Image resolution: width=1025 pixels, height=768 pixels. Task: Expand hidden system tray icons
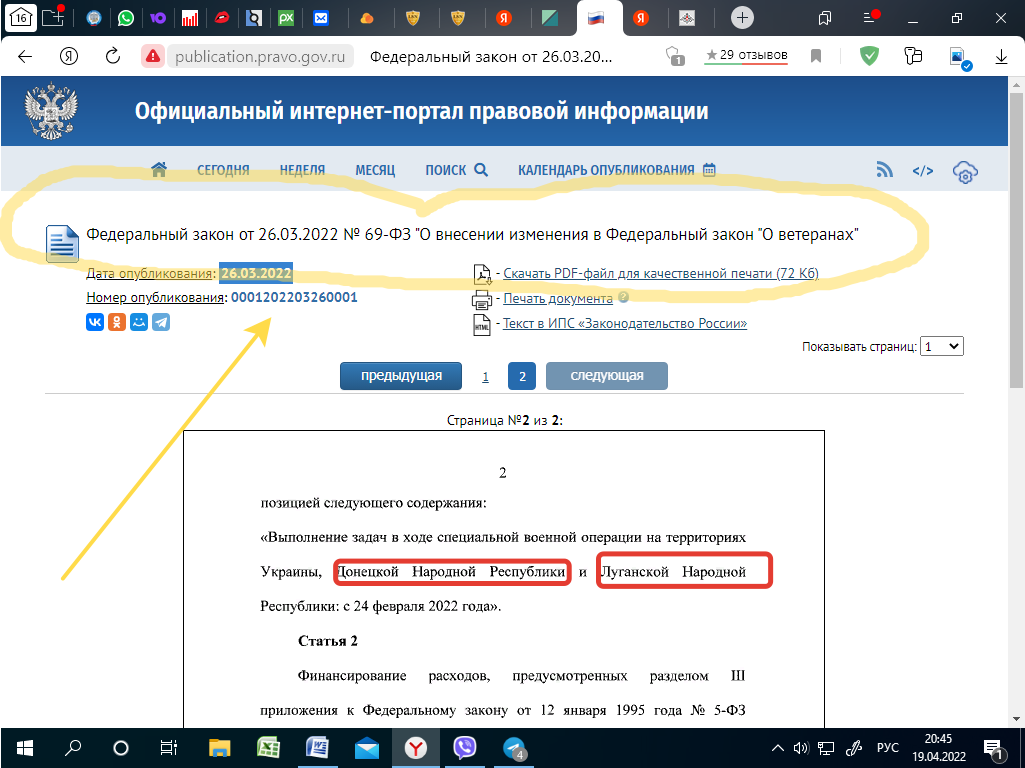click(x=777, y=747)
